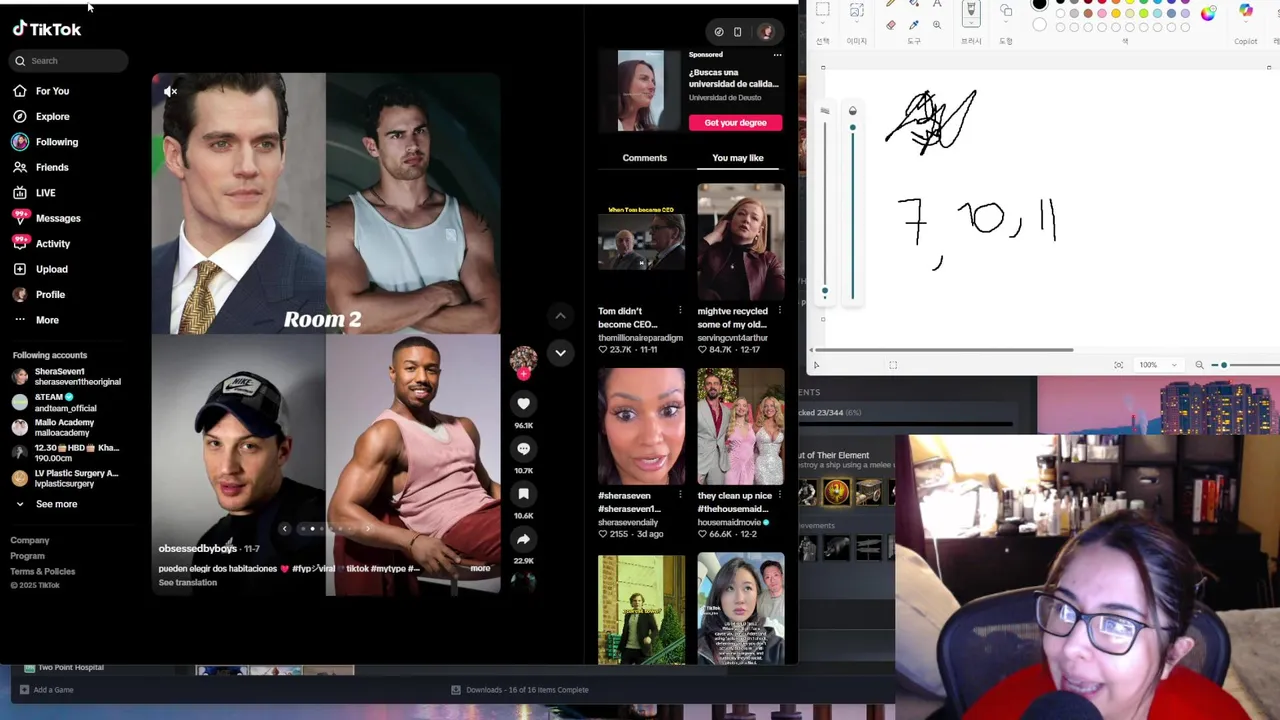Open SheraSeven1 in following accounts
1280x720 pixels.
(x=66, y=377)
